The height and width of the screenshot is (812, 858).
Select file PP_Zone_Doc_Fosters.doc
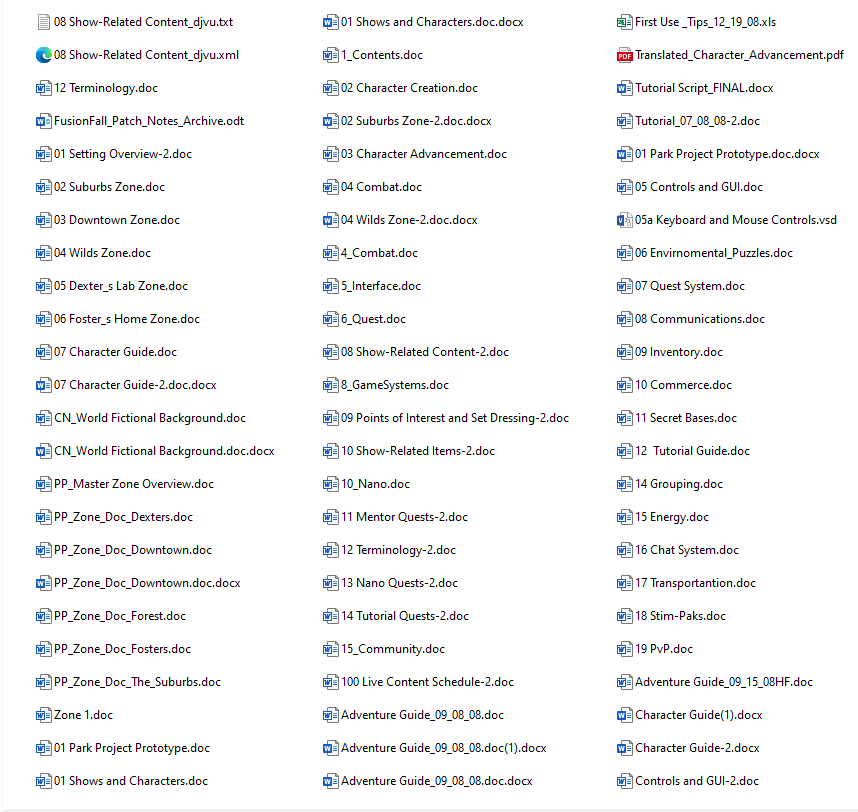tap(113, 649)
